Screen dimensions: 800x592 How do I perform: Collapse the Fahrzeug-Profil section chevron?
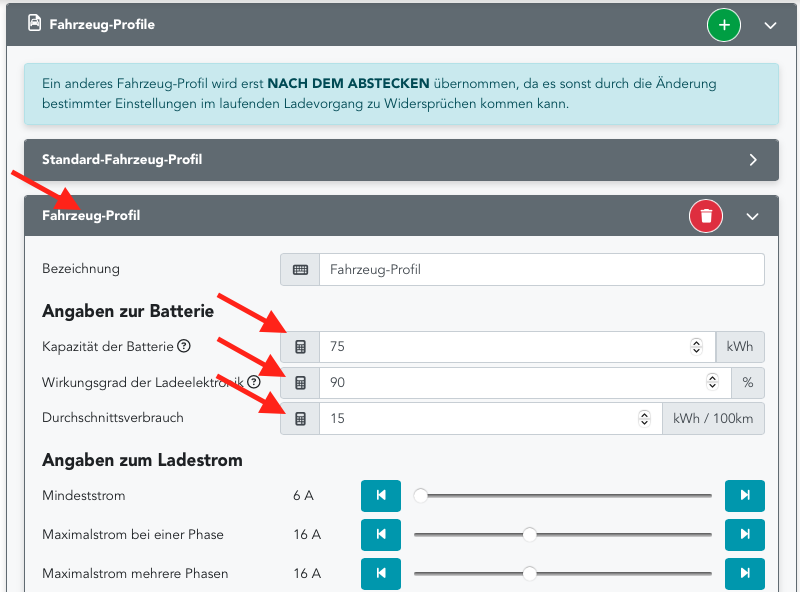pos(753,215)
